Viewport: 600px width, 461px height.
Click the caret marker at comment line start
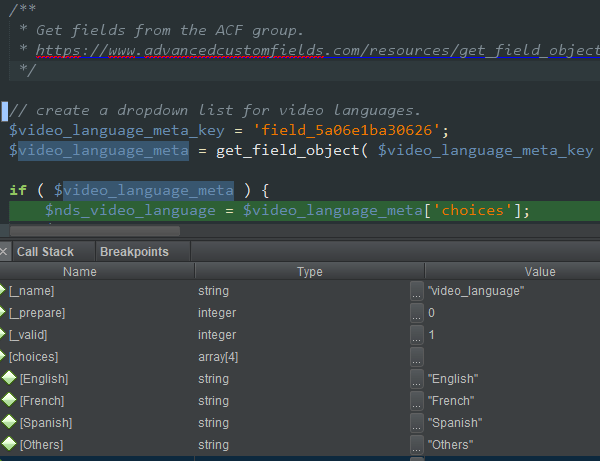click(x=5, y=111)
